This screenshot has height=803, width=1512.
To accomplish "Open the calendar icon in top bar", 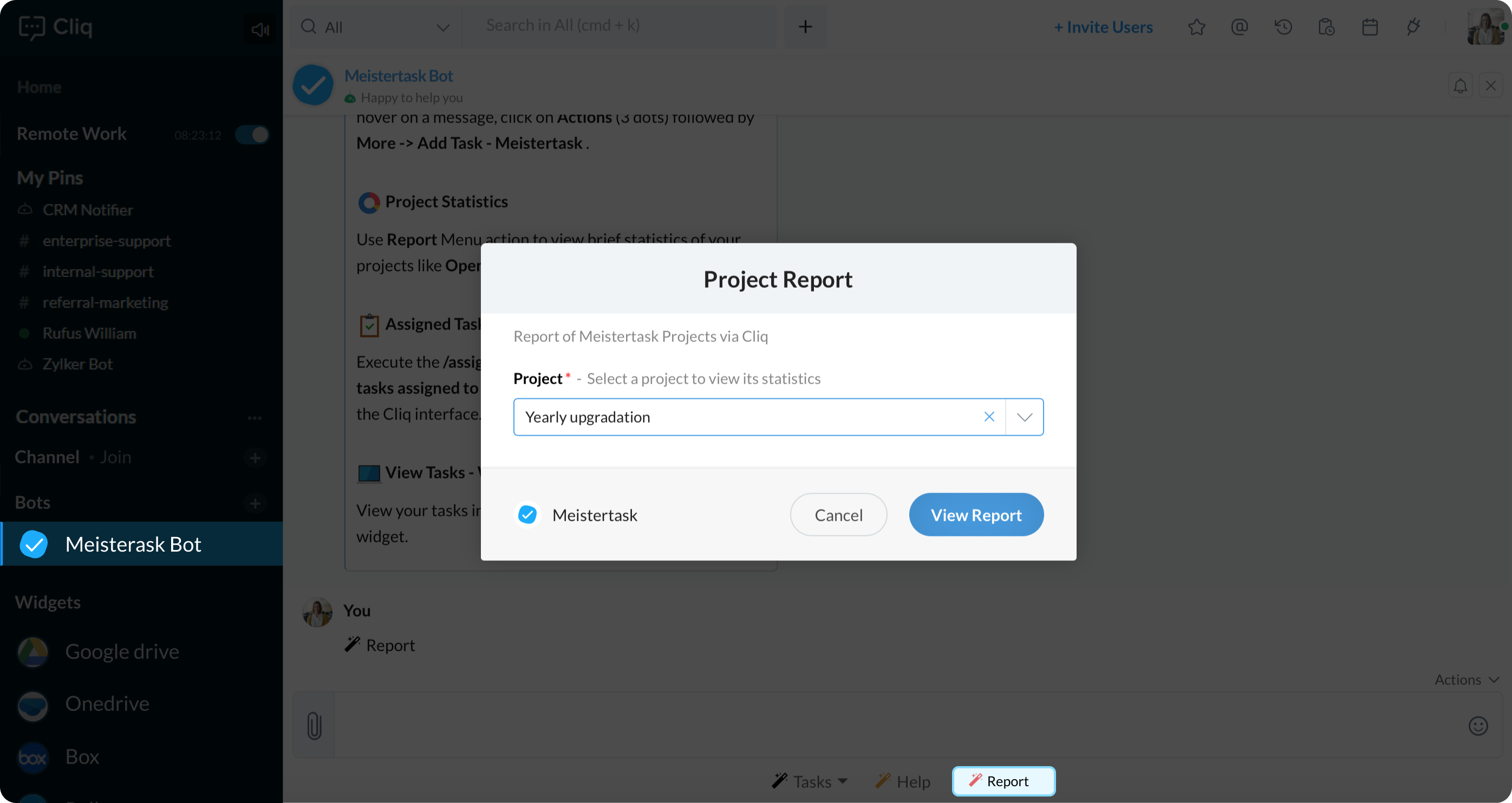I will 1370,27.
